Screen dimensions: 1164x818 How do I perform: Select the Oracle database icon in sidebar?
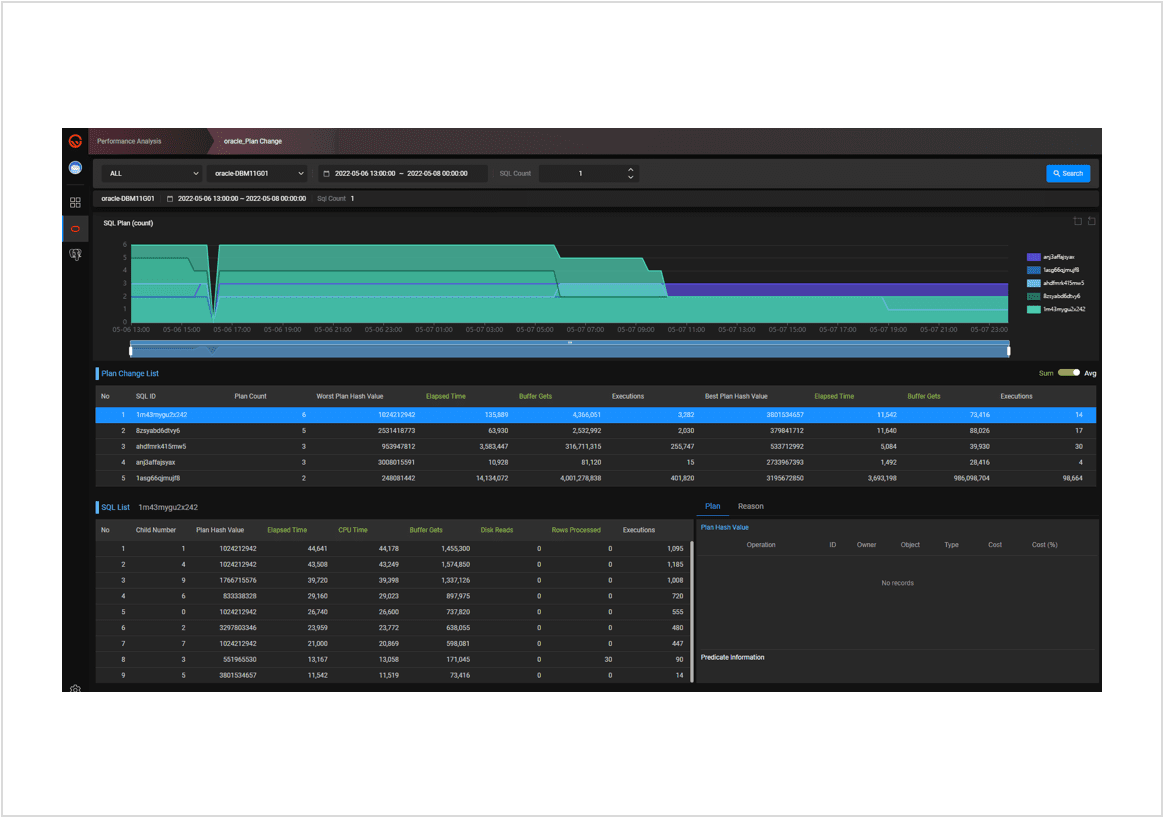pos(75,229)
